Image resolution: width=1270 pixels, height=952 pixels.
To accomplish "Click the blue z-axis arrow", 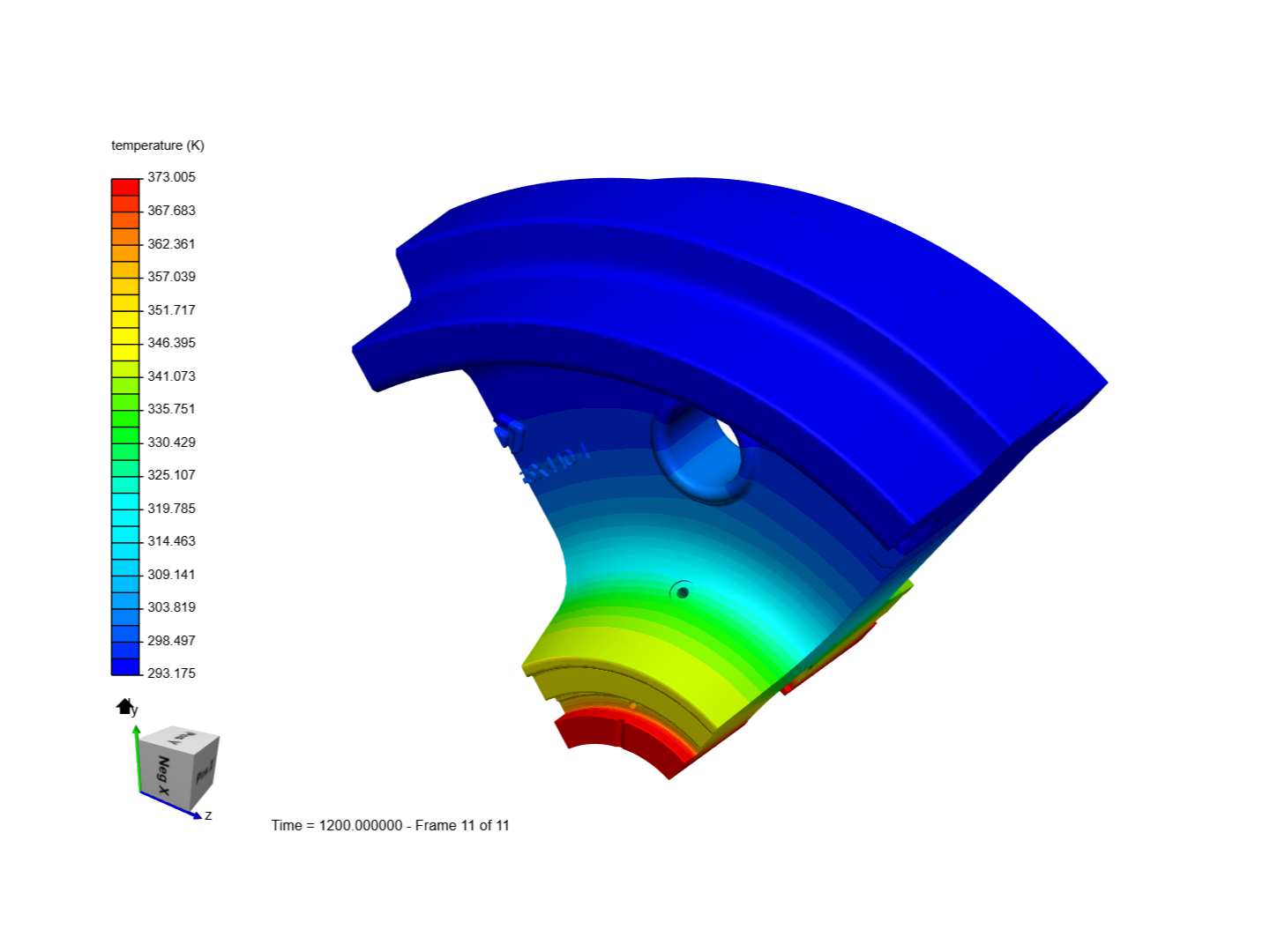I will (x=170, y=805).
